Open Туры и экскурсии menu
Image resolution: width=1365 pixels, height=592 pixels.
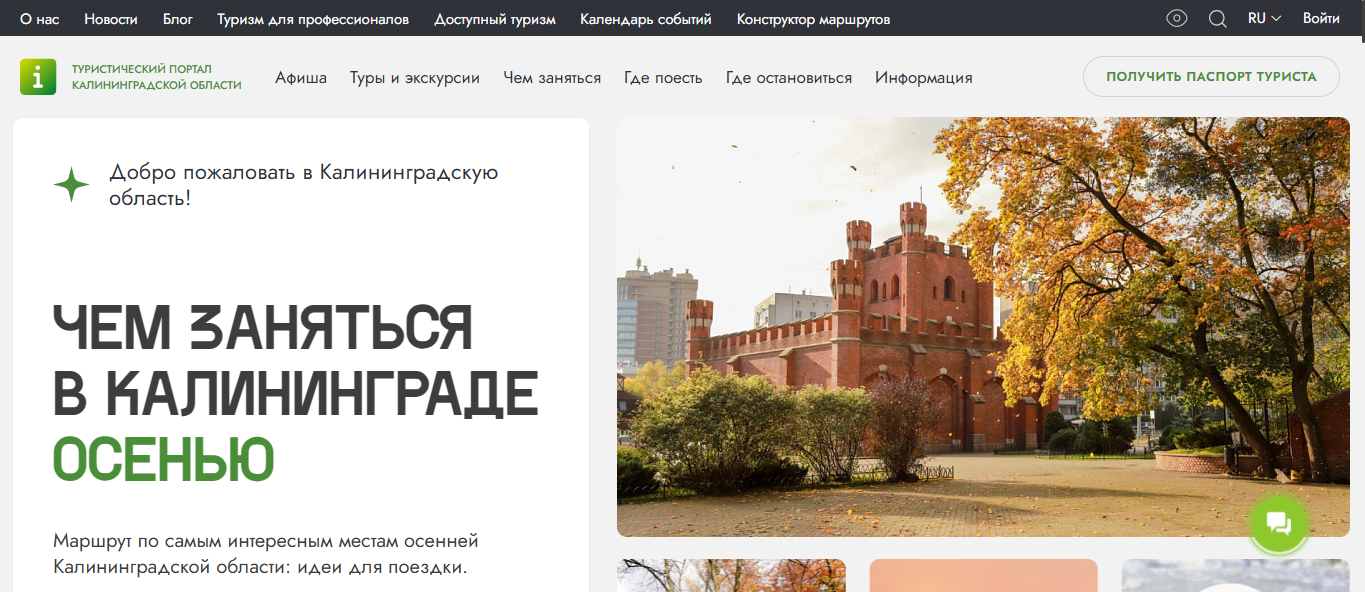pyautogui.click(x=415, y=78)
